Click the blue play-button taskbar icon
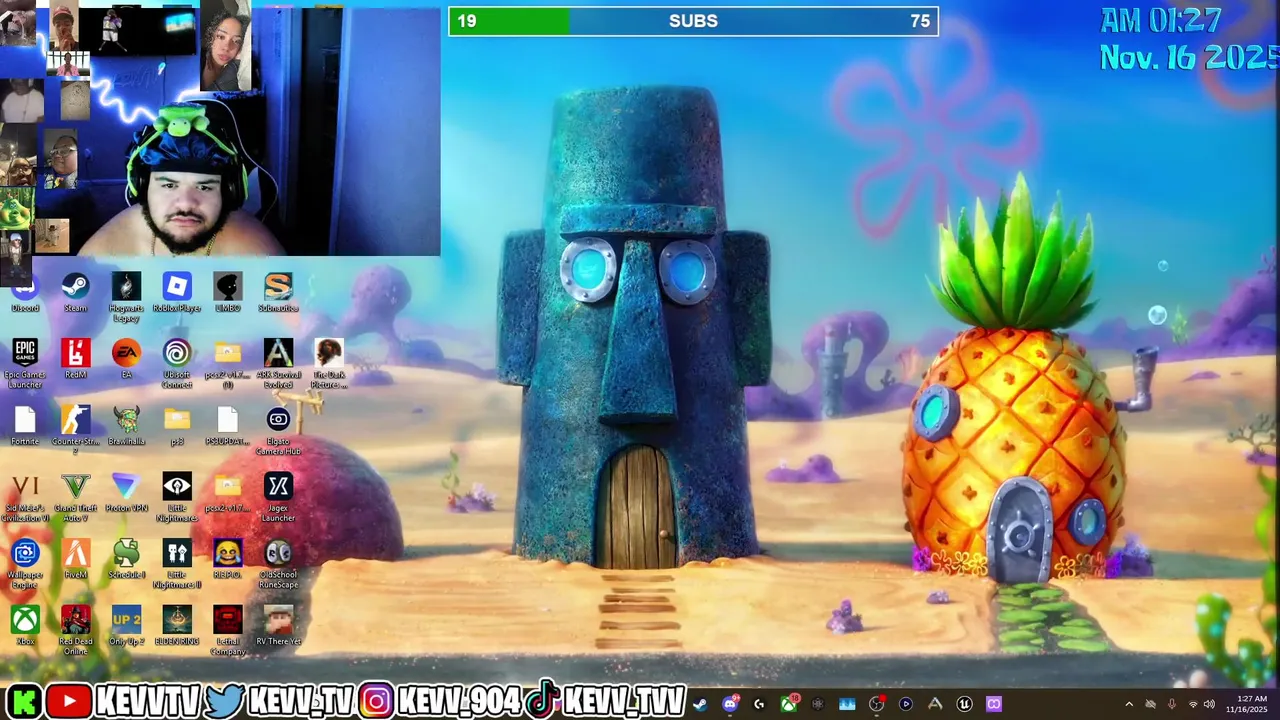The height and width of the screenshot is (720, 1280). pyautogui.click(x=906, y=704)
